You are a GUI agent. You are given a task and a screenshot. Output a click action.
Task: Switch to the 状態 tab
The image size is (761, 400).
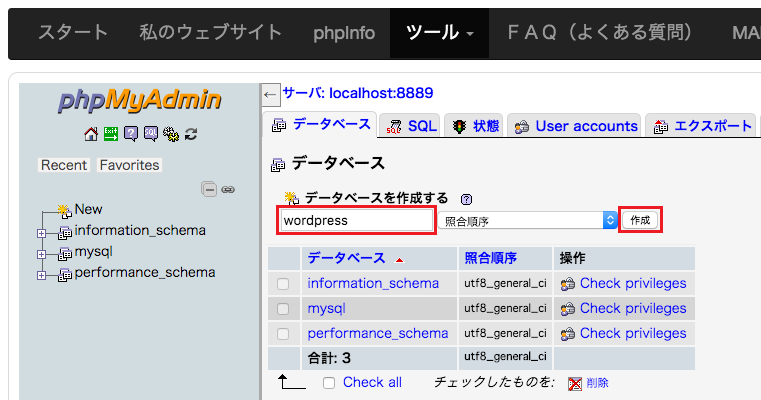tap(476, 126)
